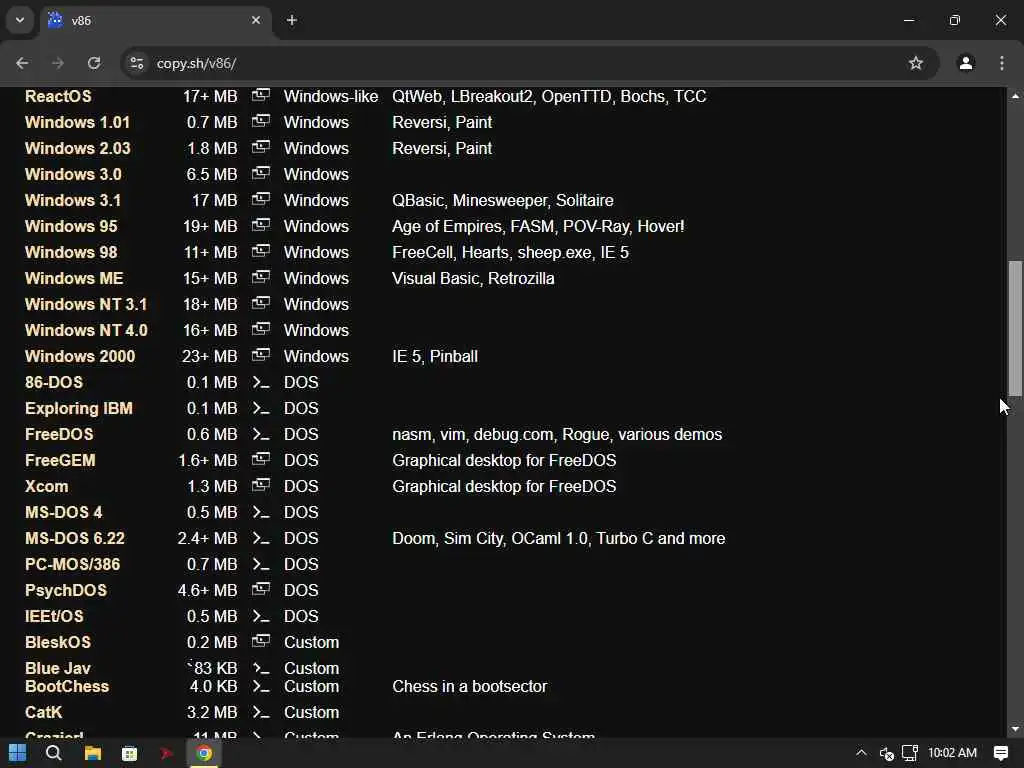This screenshot has width=1024, height=768.
Task: Open the ReactOS image link
Action: coord(58,96)
